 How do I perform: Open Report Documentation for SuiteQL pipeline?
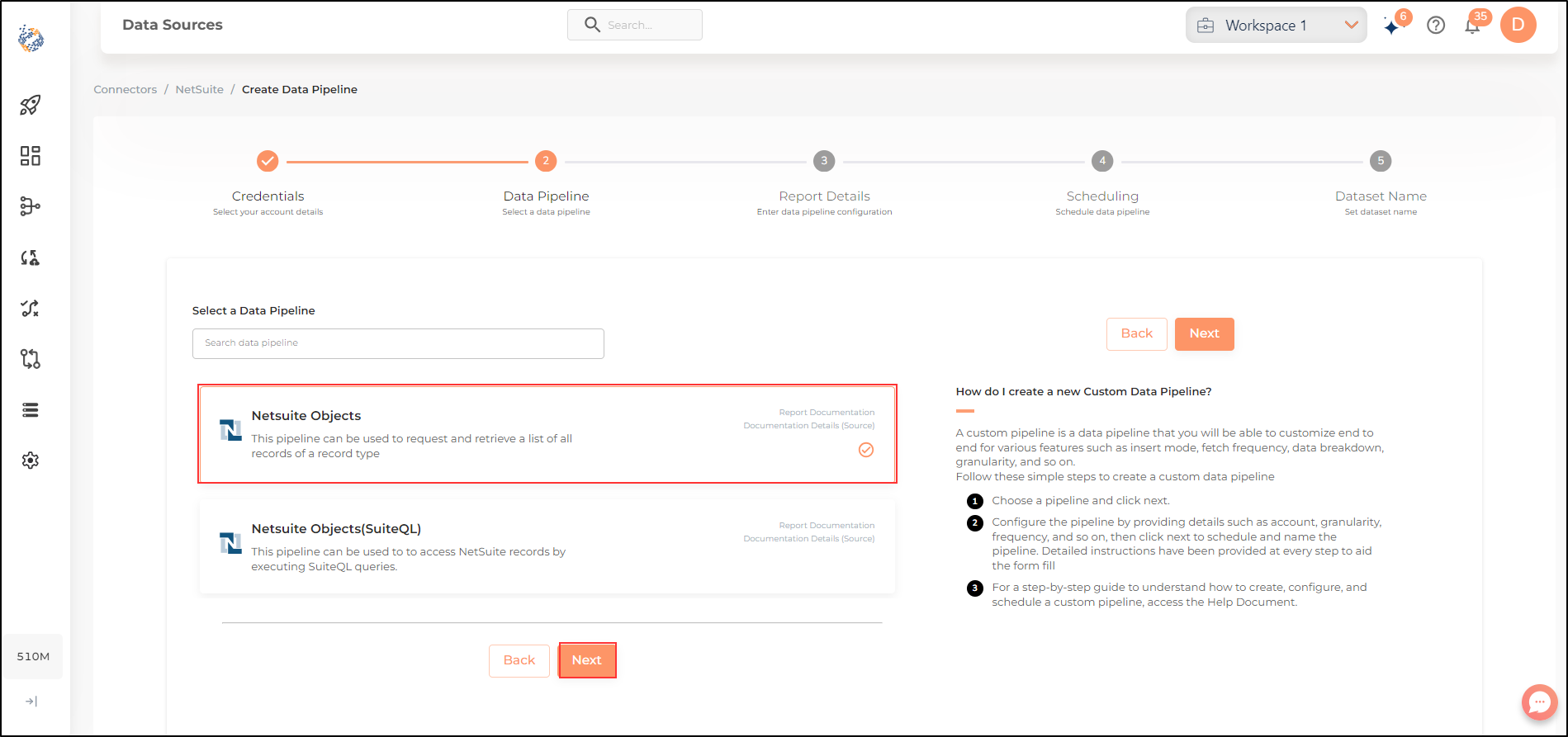(827, 526)
